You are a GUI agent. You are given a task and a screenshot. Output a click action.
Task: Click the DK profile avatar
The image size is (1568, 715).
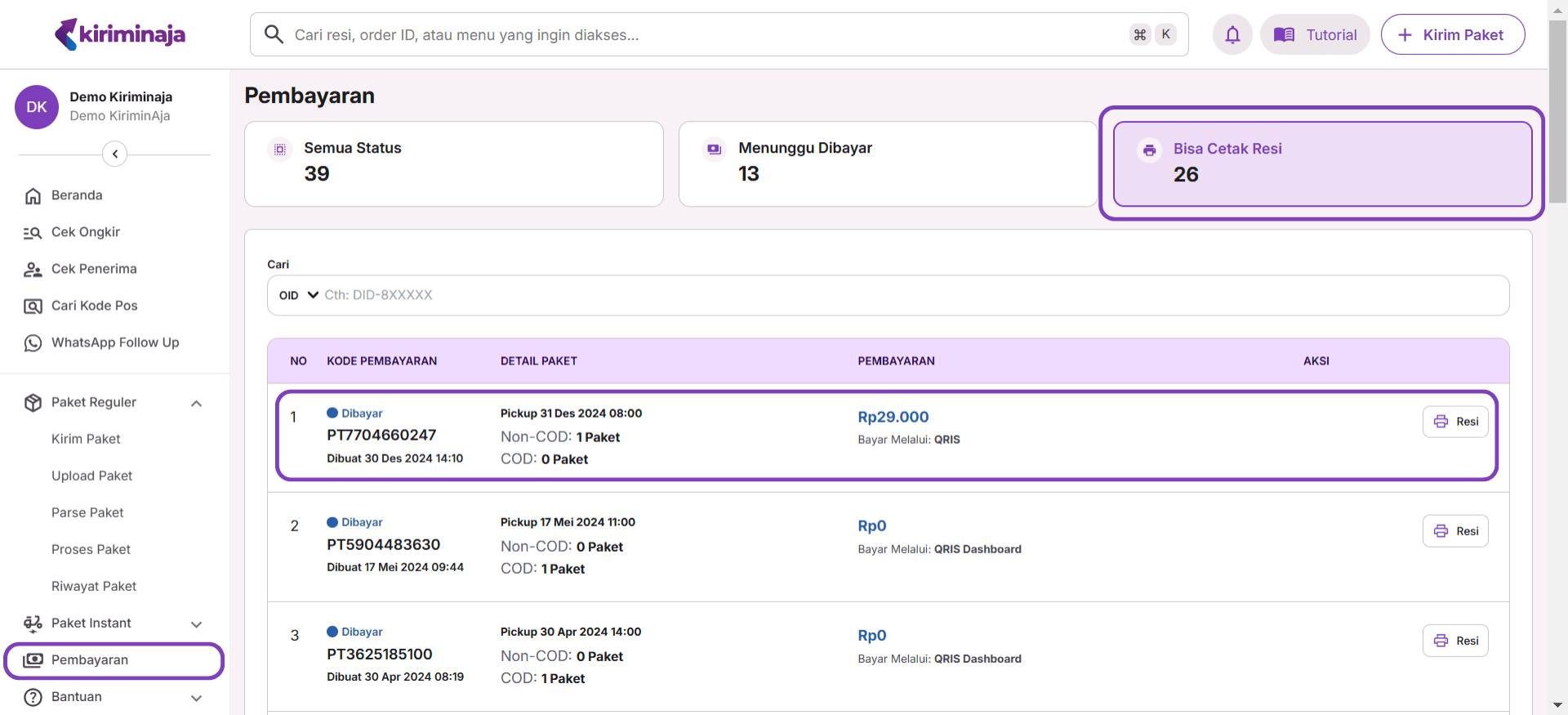click(x=37, y=107)
